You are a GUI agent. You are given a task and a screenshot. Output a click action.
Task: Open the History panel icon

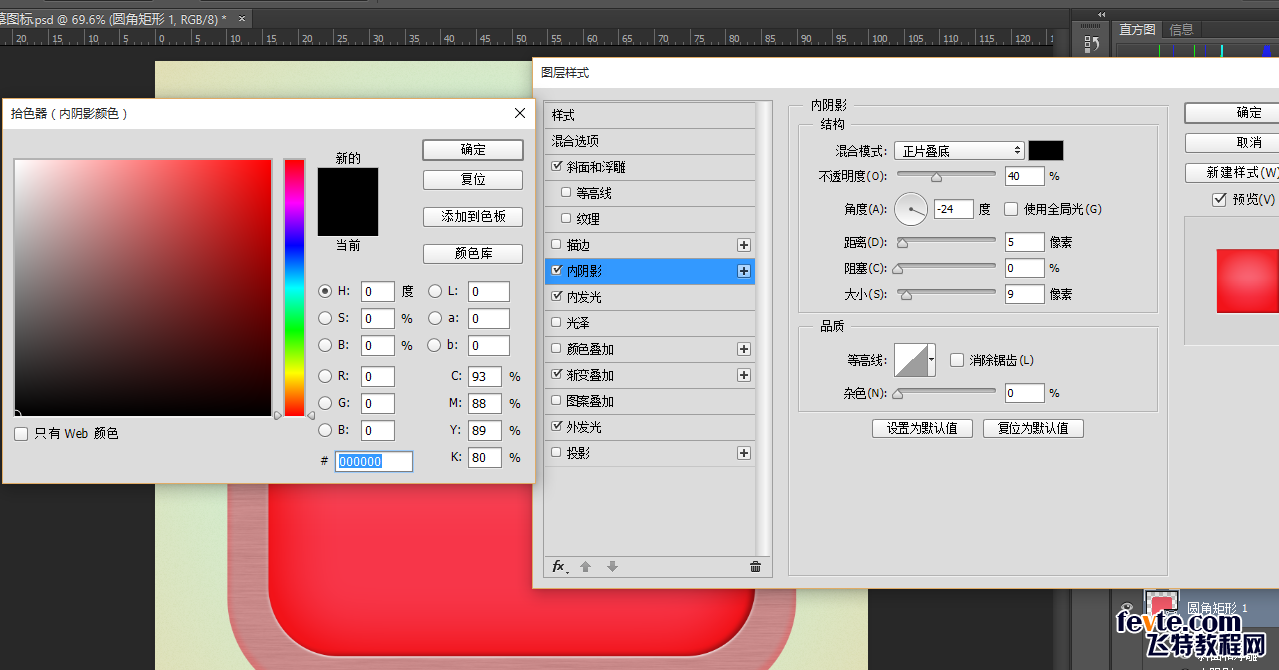click(x=1092, y=45)
